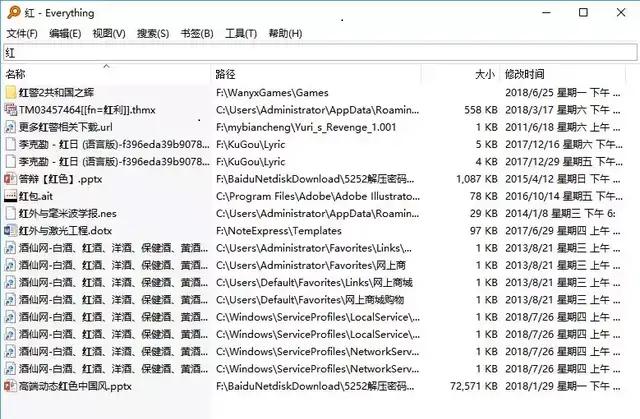Screen dimensions: 640x419
Task: Click path C:\Users\Default\Favorites\Links\网上商城
Action: tap(314, 282)
